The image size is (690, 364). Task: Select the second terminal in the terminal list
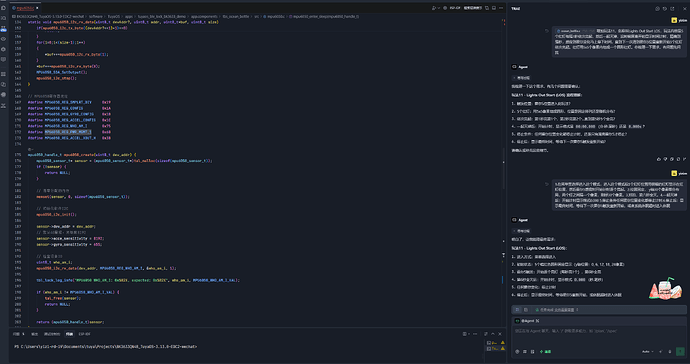(495, 349)
